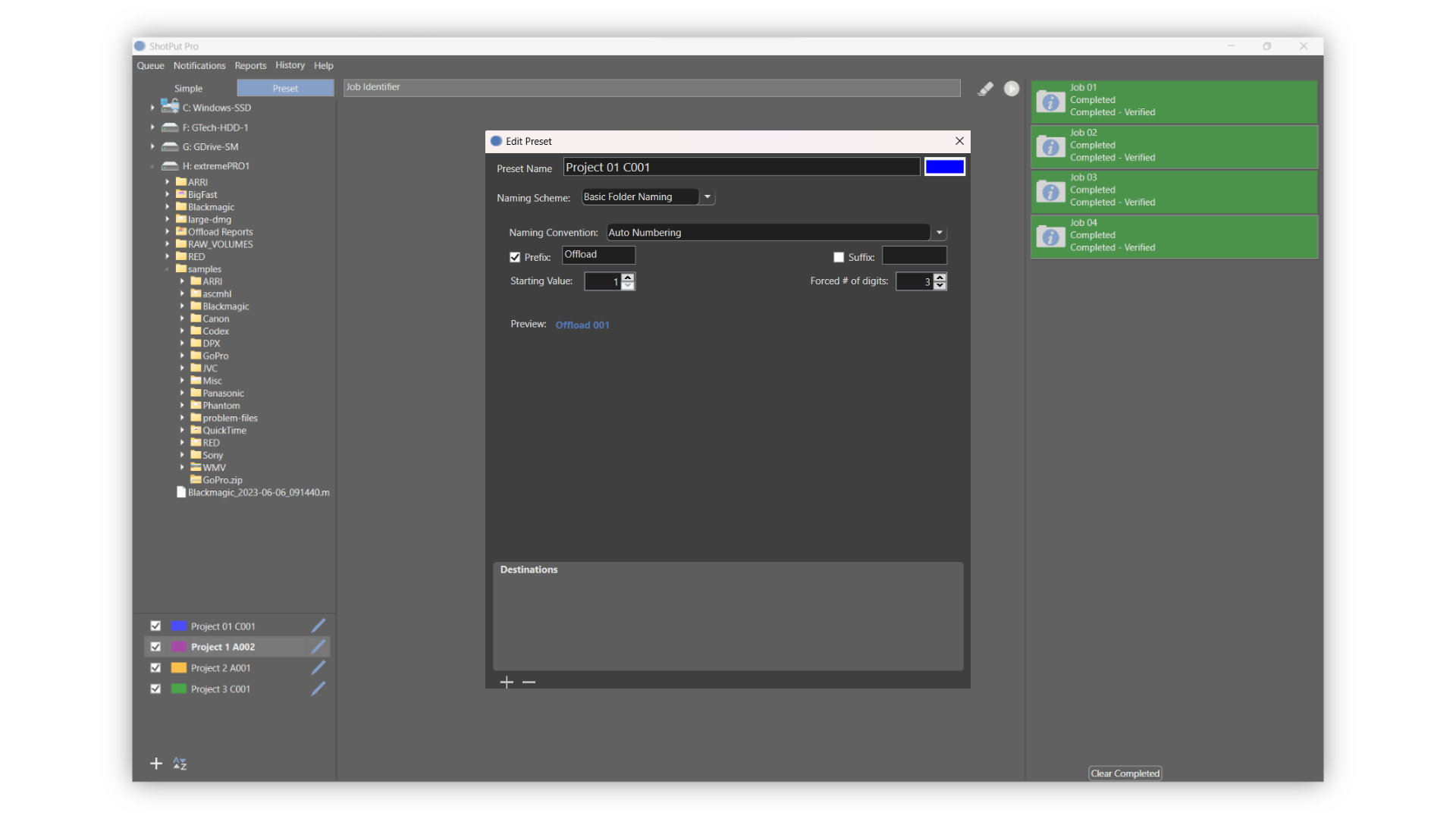
Task: Click the purple Project 1 A002 swatch
Action: (179, 647)
